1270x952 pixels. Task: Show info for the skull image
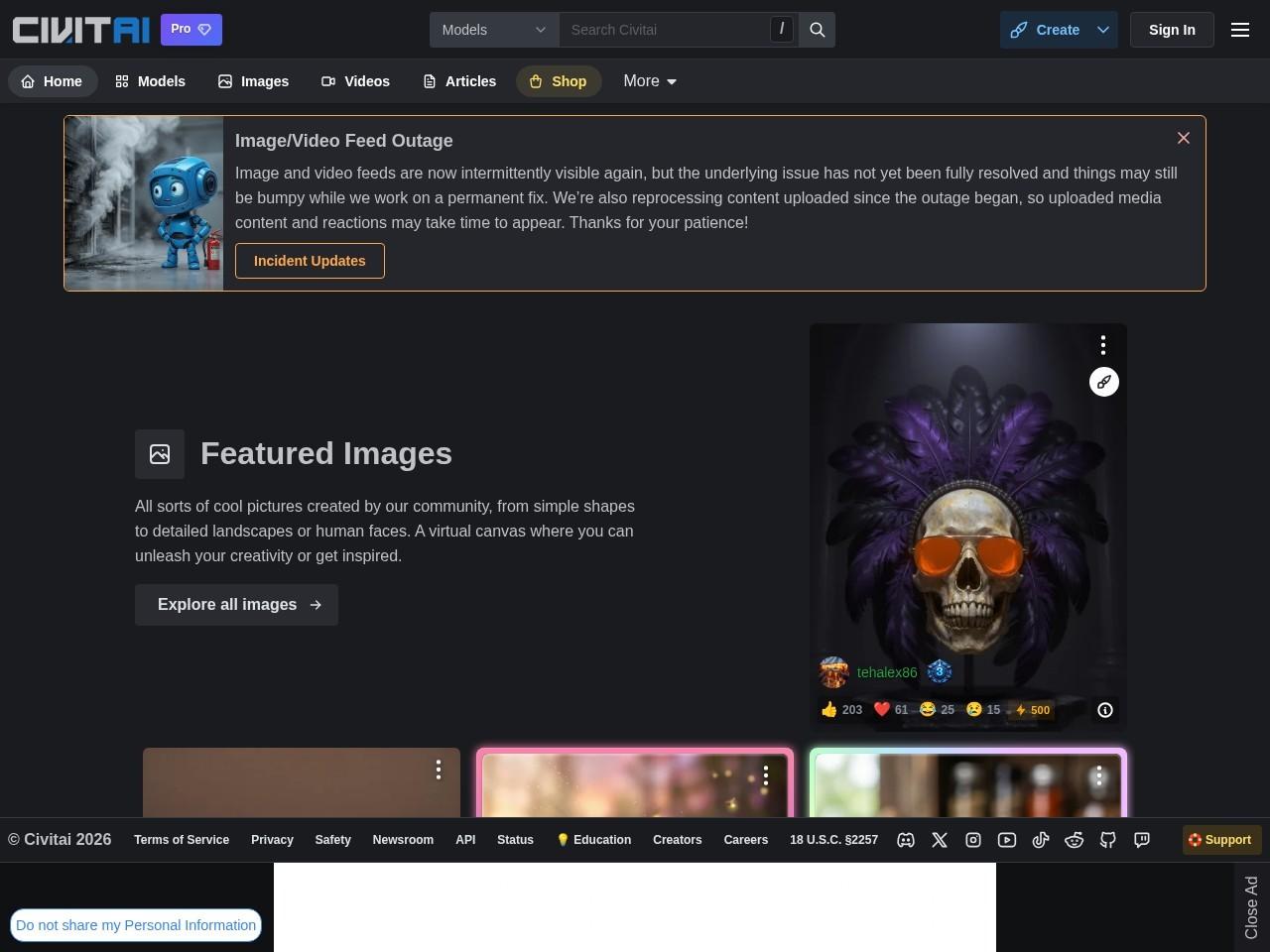[x=1105, y=710]
